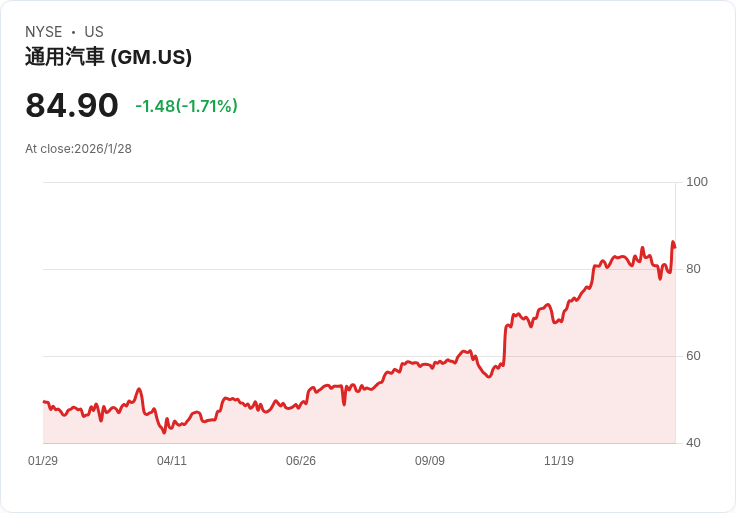736x513 pixels.
Task: Click the At close 2026/1/28 date text
Action: 78,149
